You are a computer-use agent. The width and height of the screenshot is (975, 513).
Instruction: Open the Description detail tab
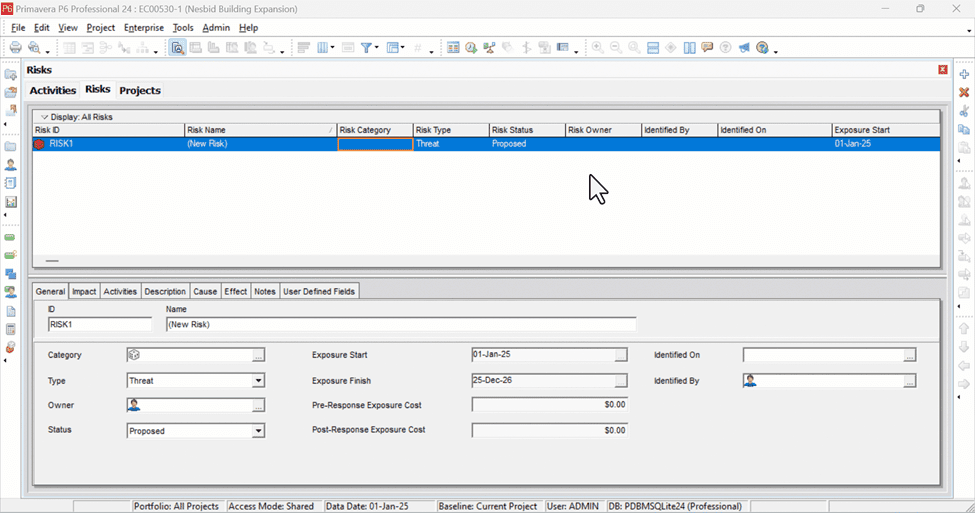coord(165,291)
